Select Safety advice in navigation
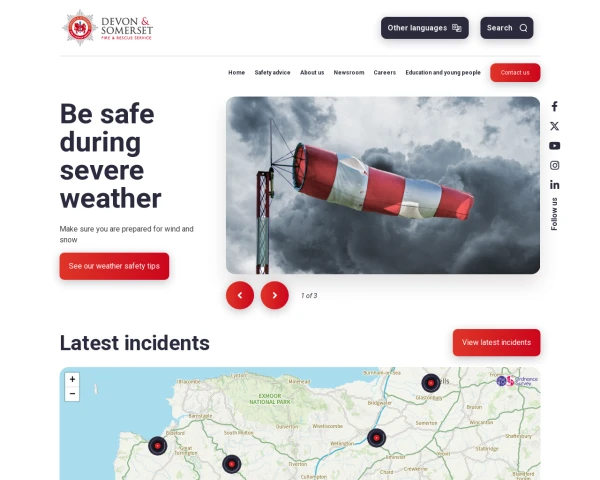Screen dimensions: 600x480 (x=272, y=72)
